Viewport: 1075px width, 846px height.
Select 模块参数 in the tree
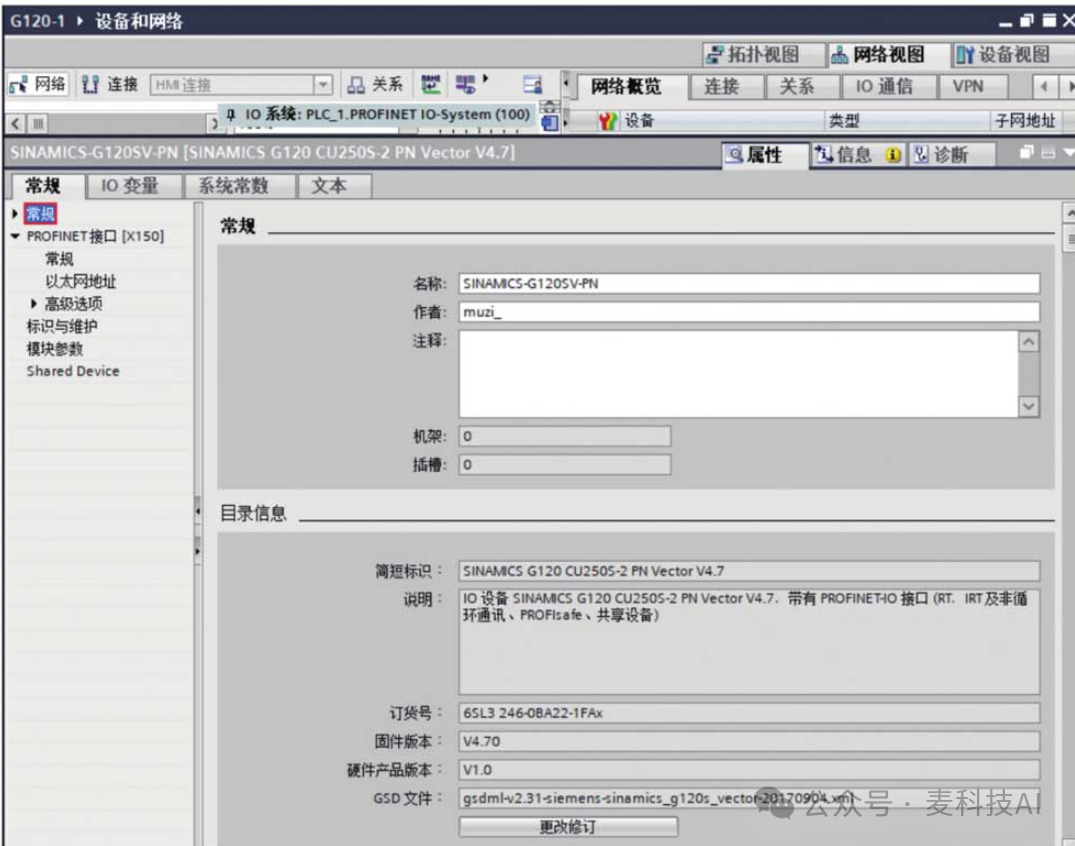(x=54, y=349)
